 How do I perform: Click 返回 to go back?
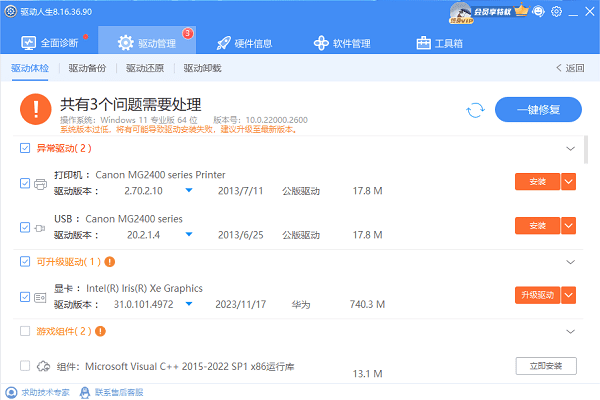tap(569, 68)
